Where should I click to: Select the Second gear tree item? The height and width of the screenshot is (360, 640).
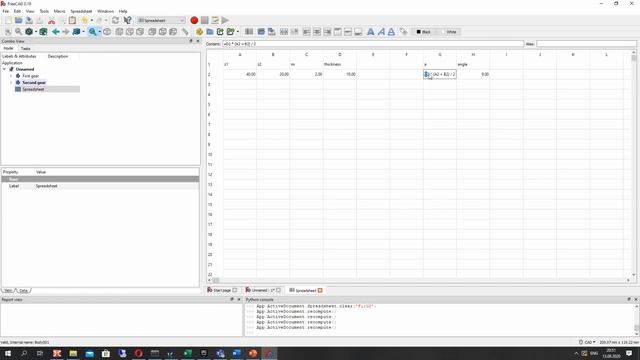(x=34, y=82)
